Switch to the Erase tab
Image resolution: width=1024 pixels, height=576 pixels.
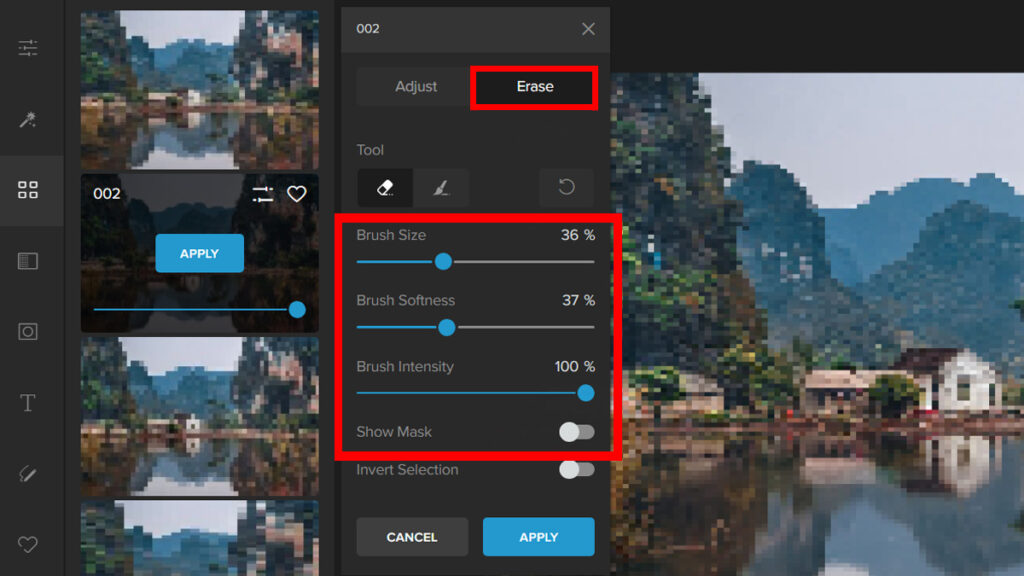click(x=535, y=87)
